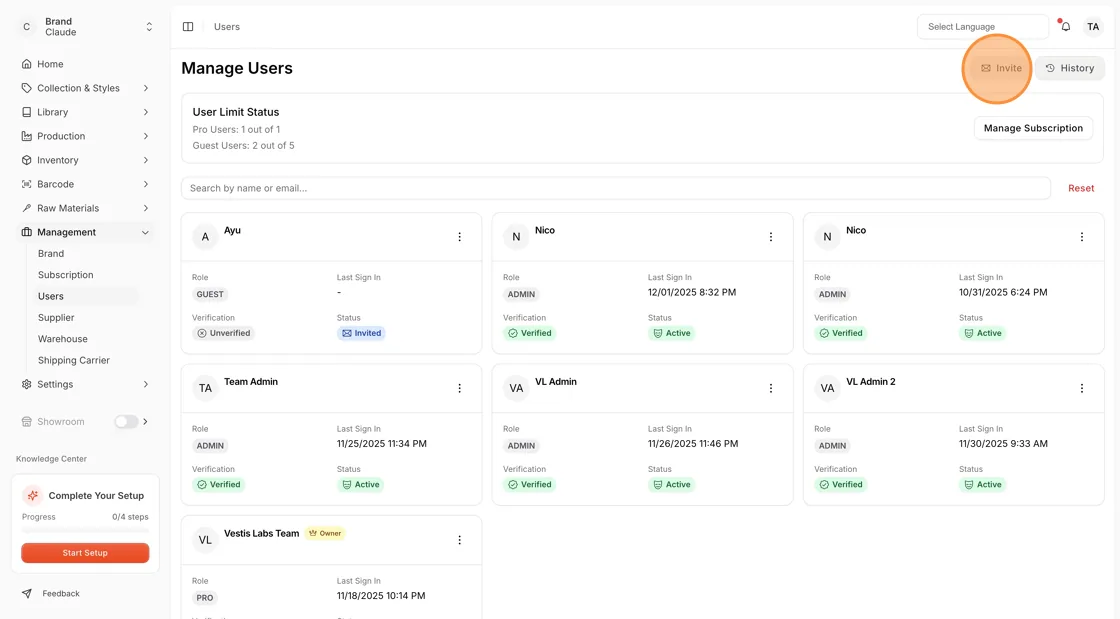
Task: Open the three-dot menu on Ayu's card
Action: tap(459, 237)
